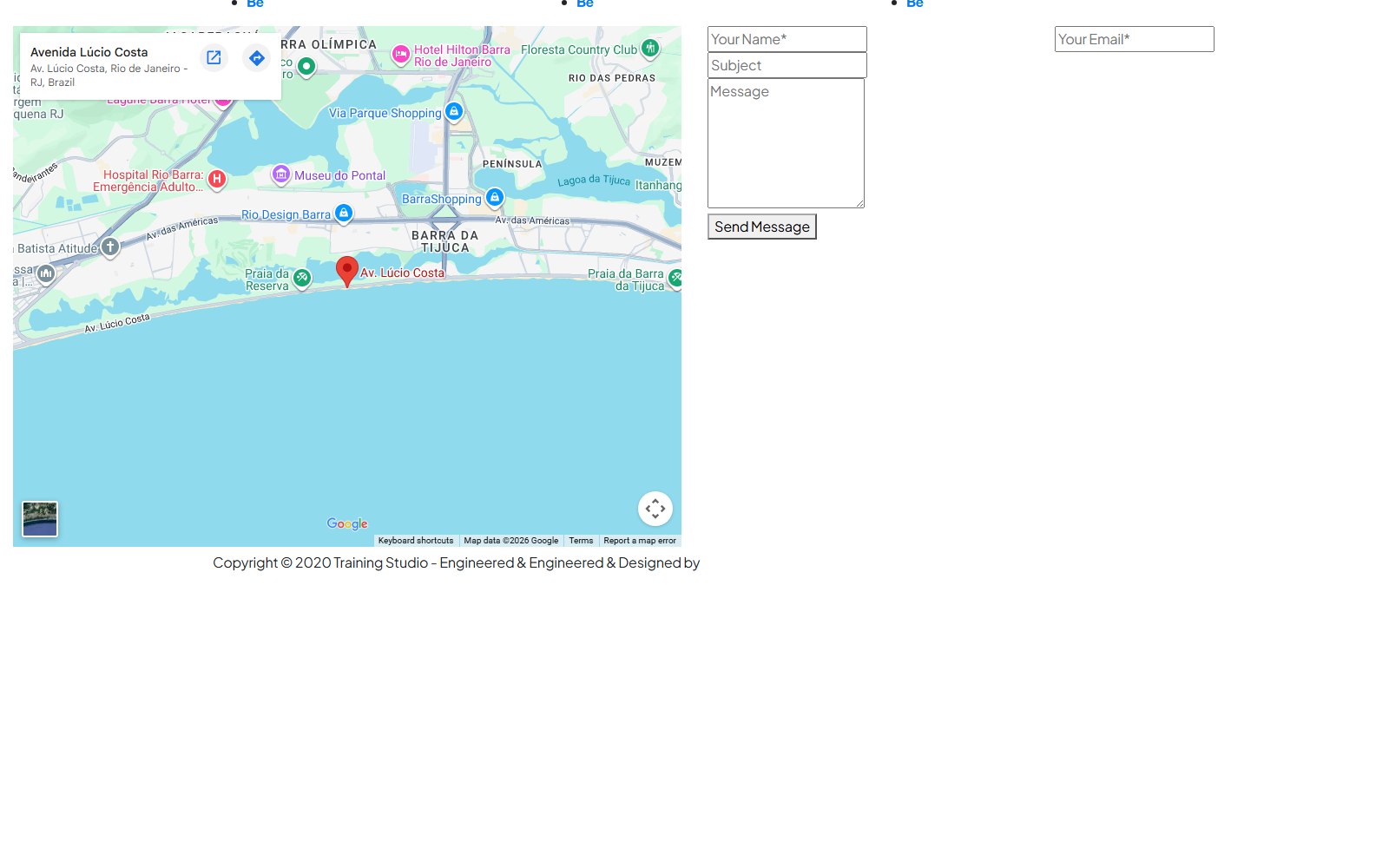Viewport: 1389px width, 868px height.
Task: Click the Google logo on map
Action: (347, 523)
